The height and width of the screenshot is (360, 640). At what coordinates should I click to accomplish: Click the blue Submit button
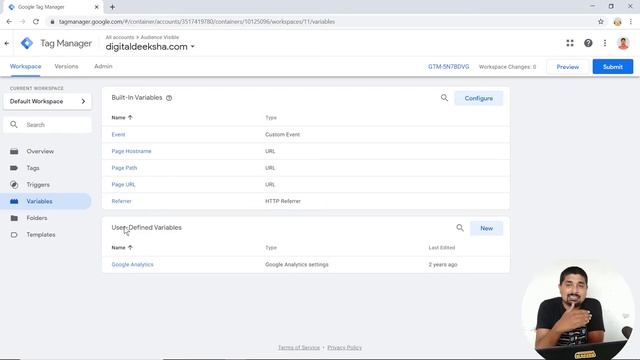613,67
